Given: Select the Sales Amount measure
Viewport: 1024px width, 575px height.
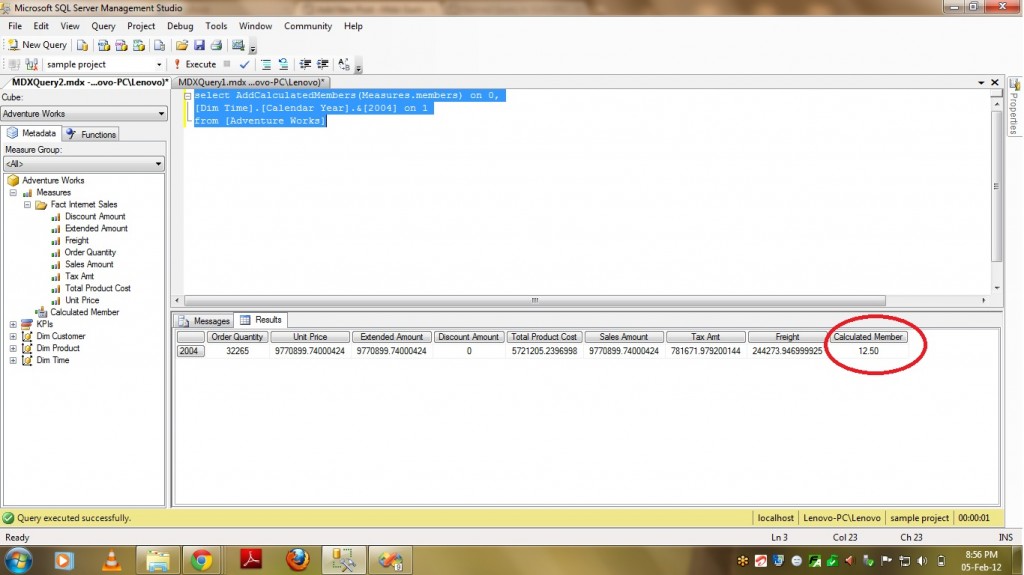Looking at the screenshot, I should click(88, 264).
